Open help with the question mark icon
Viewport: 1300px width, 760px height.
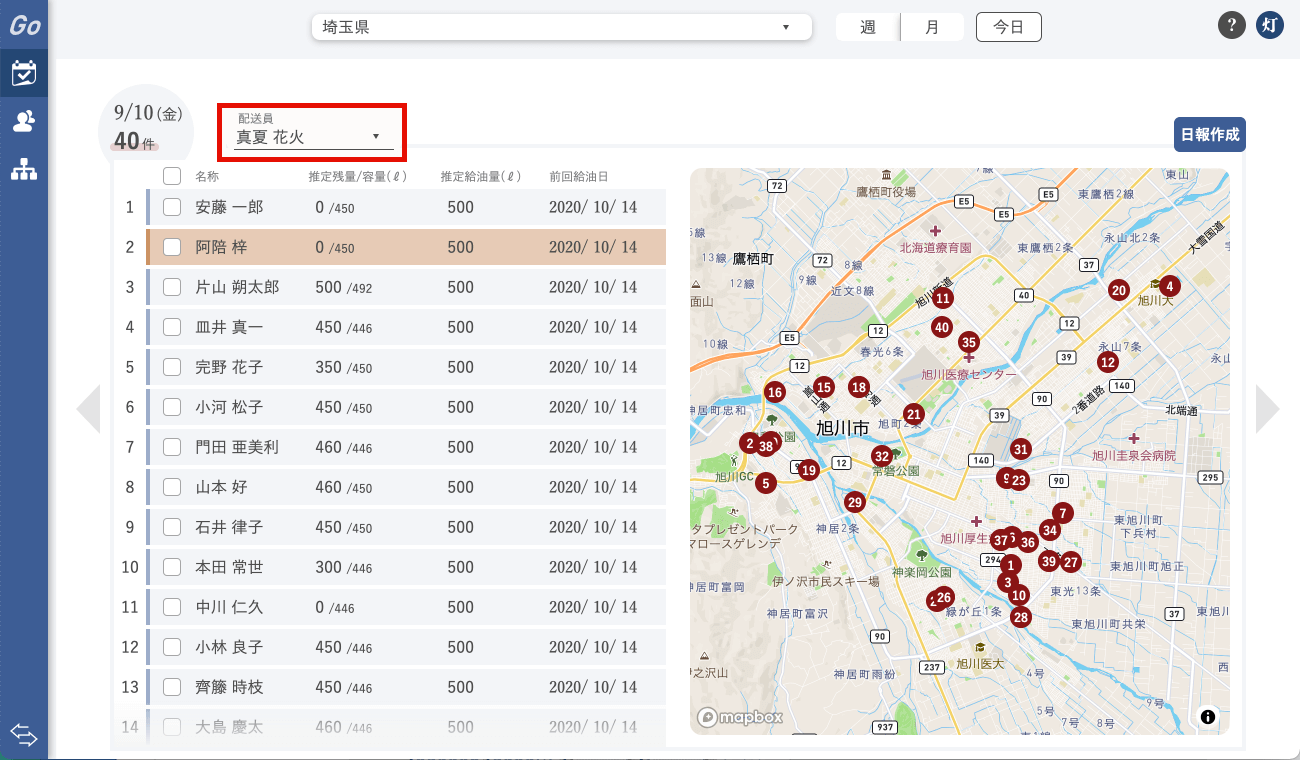pyautogui.click(x=1232, y=26)
